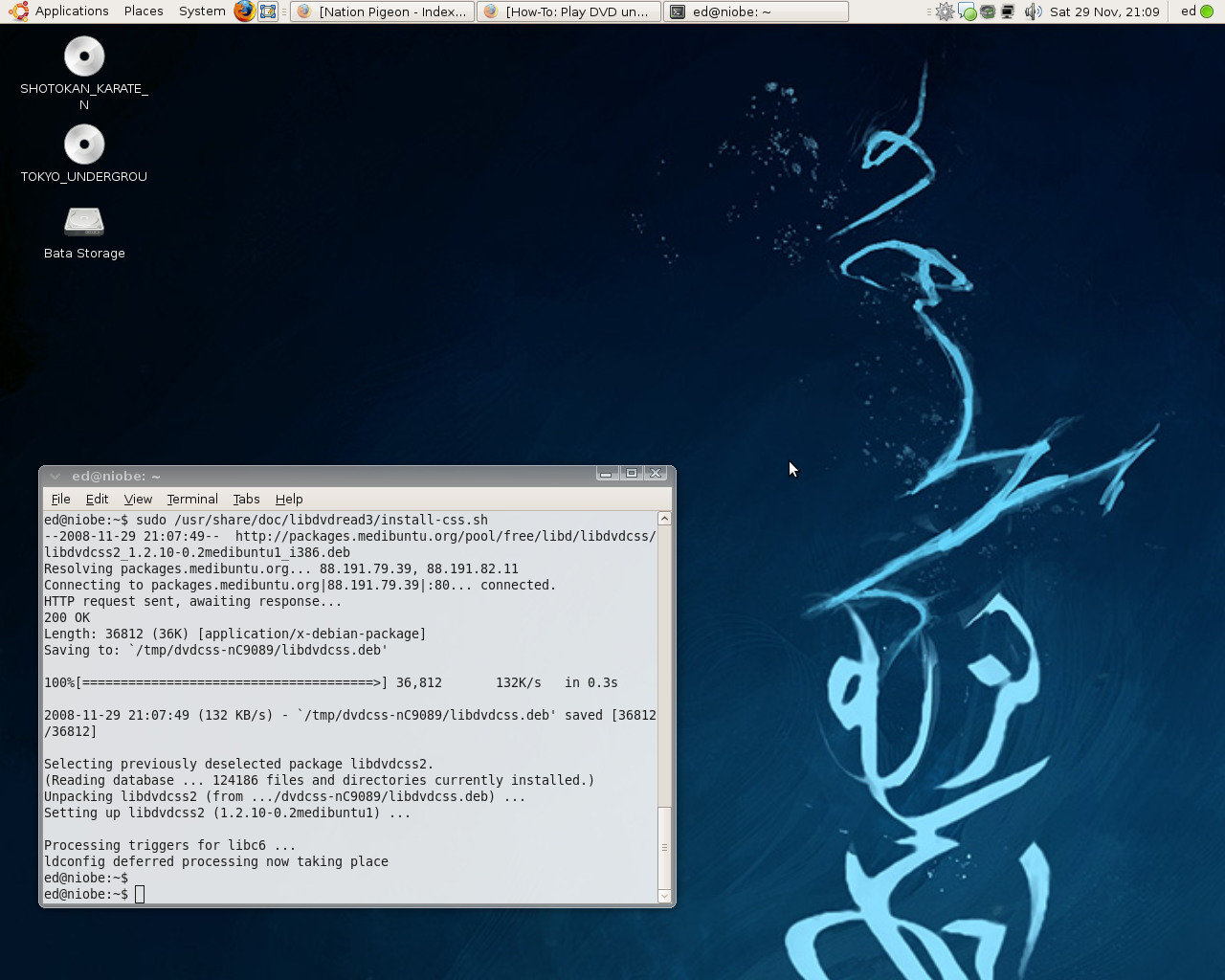Click the terminal prompt cursor on last line
This screenshot has width=1225, height=980.
(x=140, y=894)
